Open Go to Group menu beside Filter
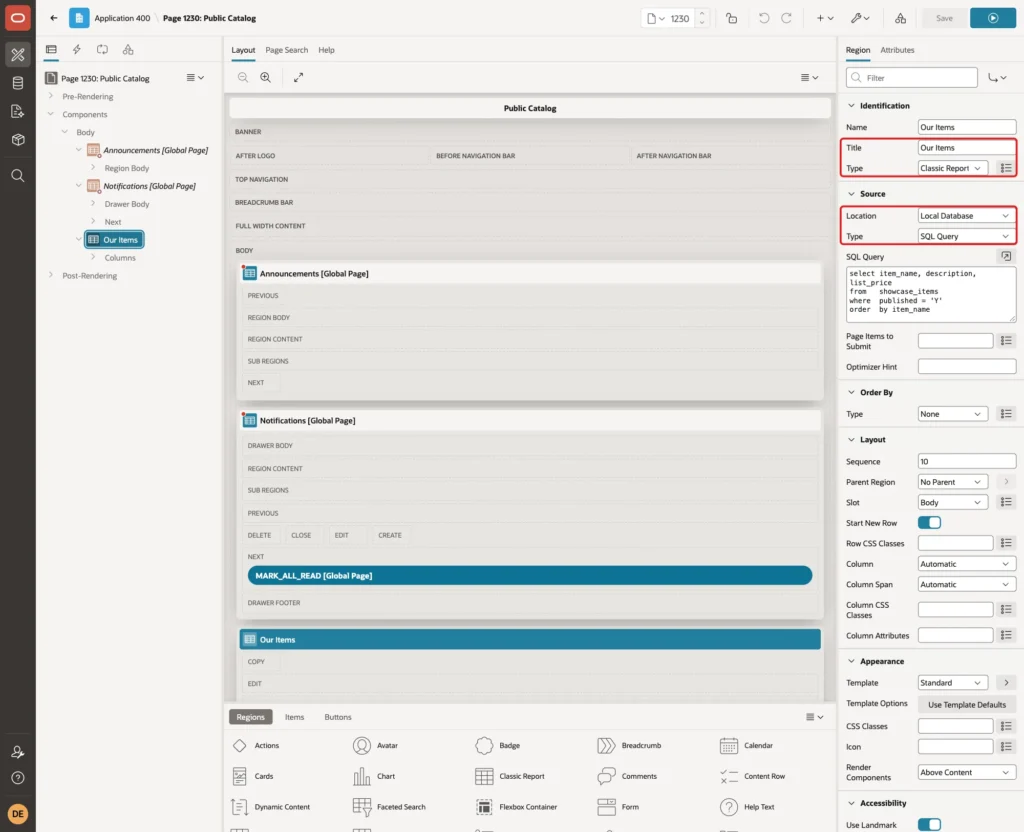The width and height of the screenshot is (1024, 832). [x=997, y=78]
